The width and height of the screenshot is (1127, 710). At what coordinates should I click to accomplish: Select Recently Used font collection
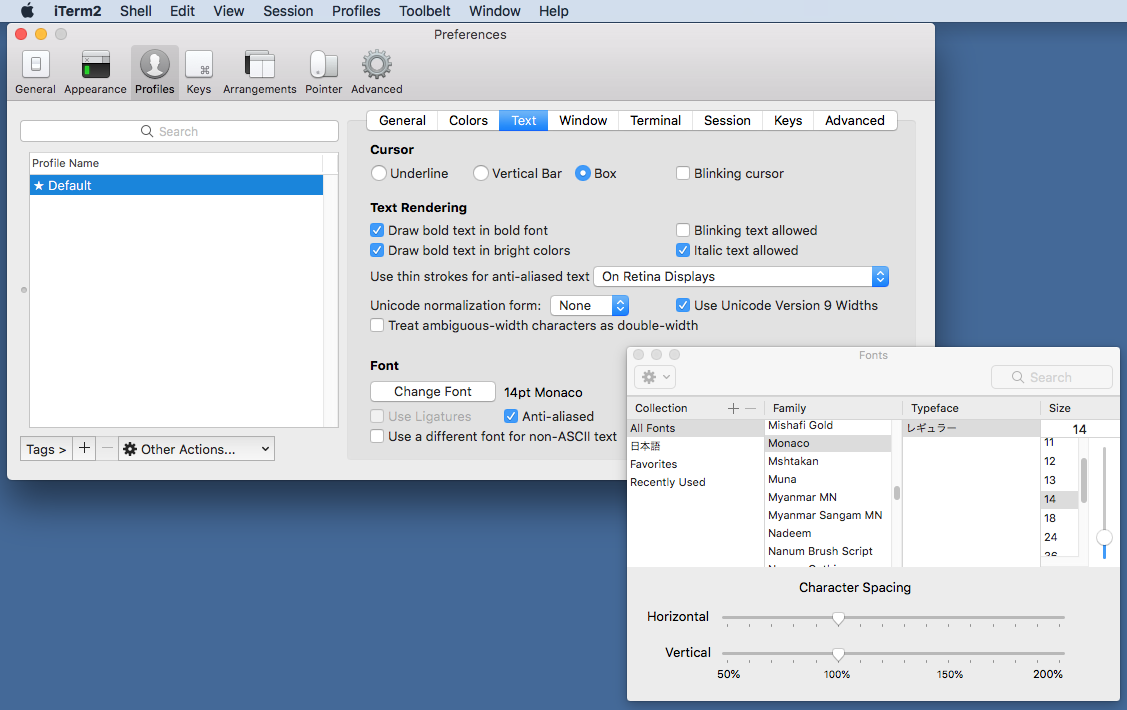point(693,482)
